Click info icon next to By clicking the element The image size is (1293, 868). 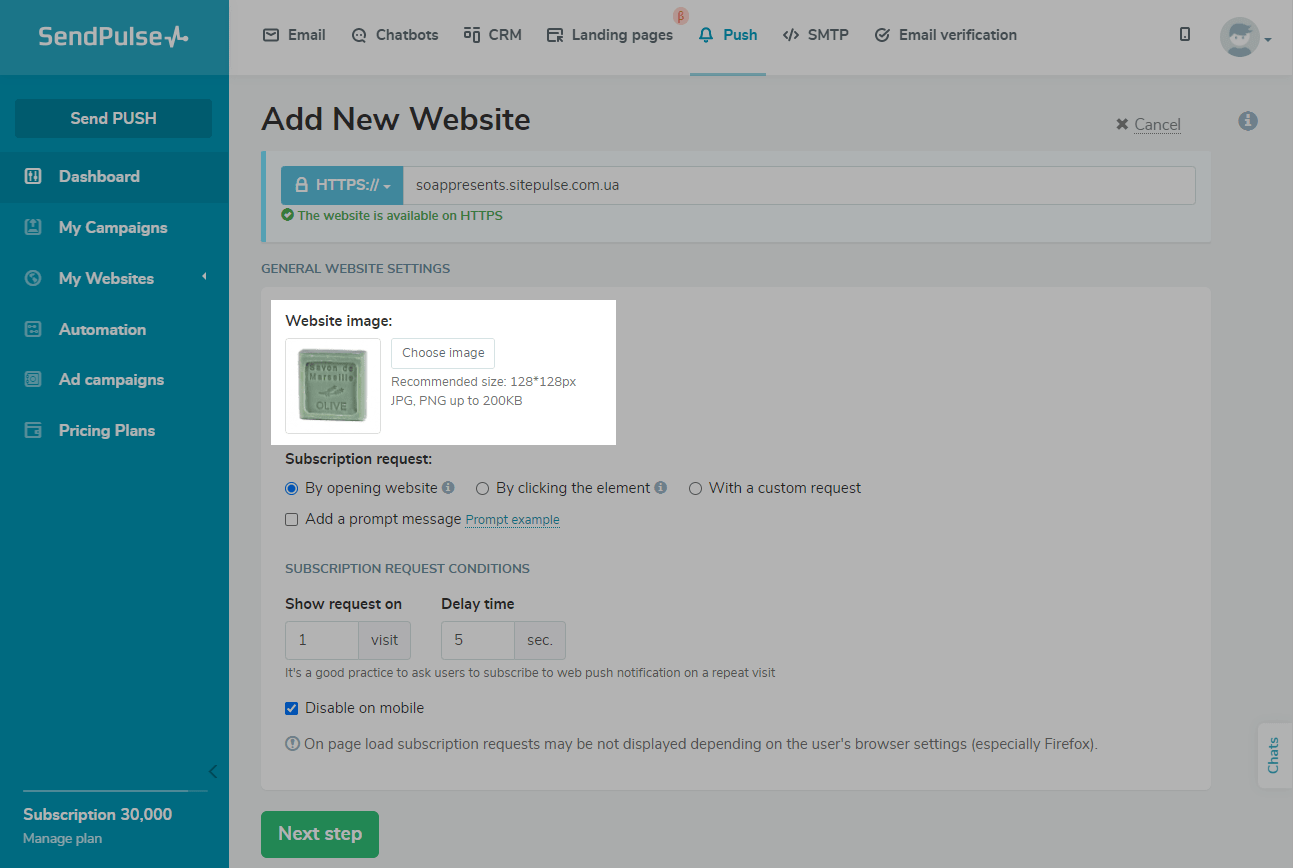tap(660, 488)
